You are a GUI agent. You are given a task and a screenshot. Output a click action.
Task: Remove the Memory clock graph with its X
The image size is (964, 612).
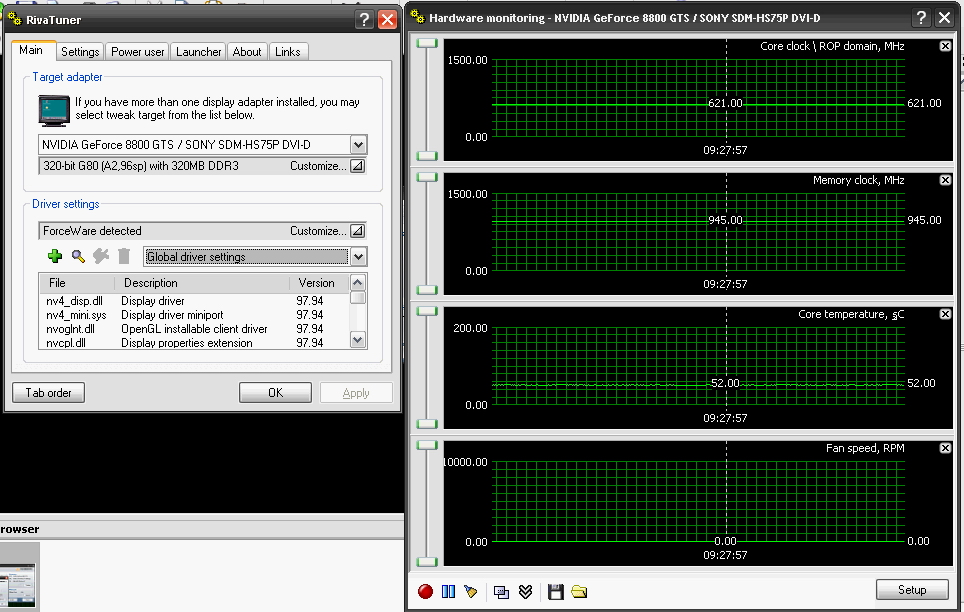(x=945, y=180)
